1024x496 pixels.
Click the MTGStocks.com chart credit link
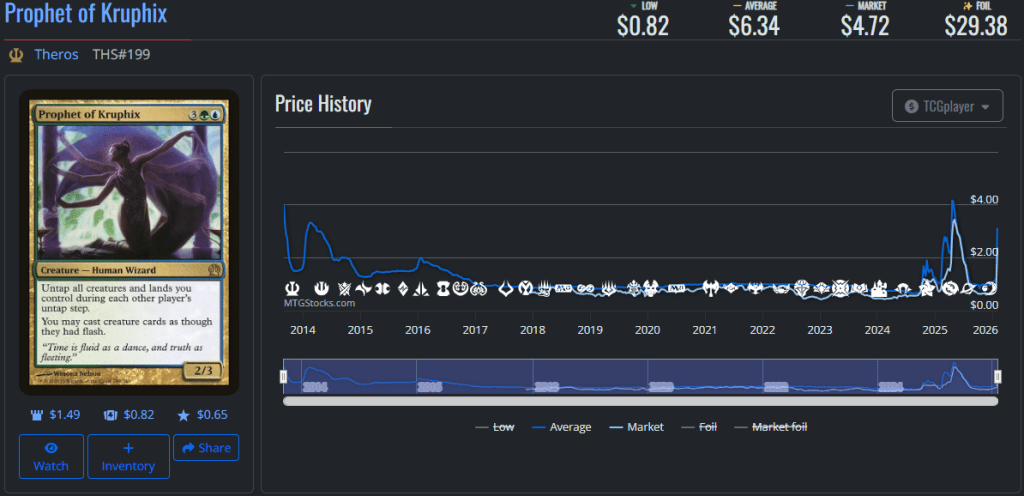click(319, 302)
